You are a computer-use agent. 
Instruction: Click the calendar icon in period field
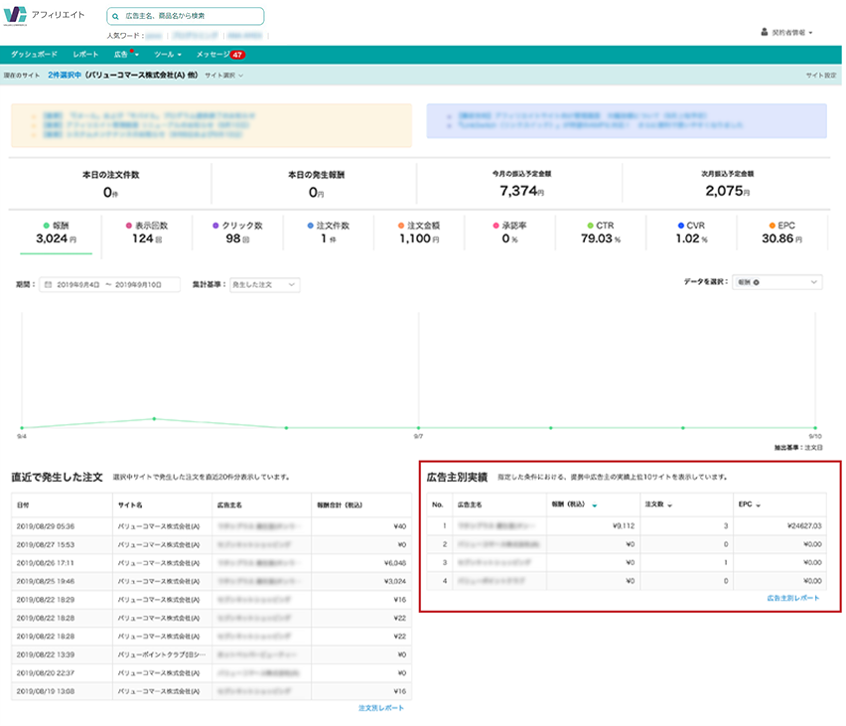48,285
